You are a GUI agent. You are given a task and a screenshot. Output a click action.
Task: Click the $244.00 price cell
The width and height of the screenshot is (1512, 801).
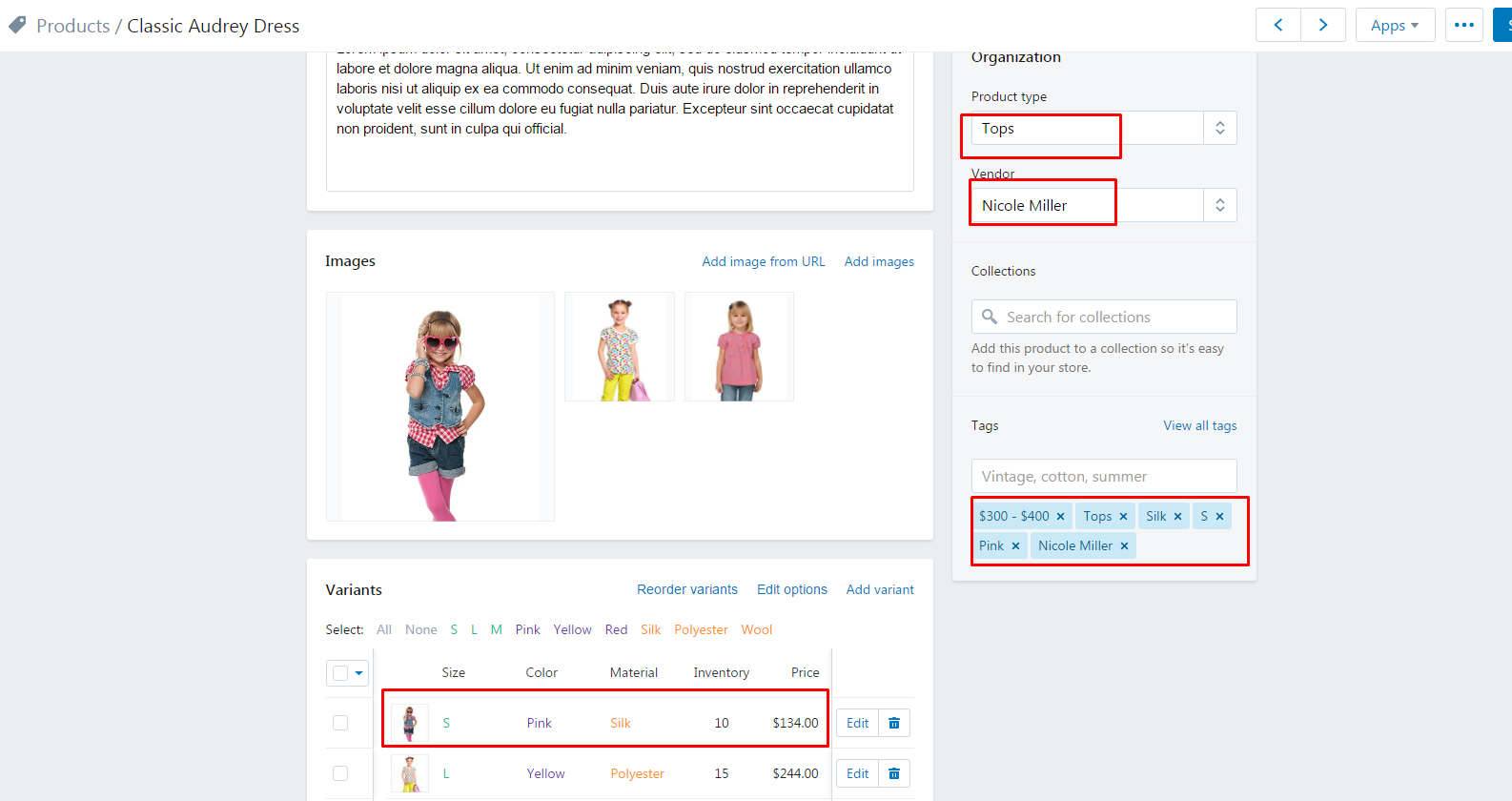pyautogui.click(x=795, y=773)
